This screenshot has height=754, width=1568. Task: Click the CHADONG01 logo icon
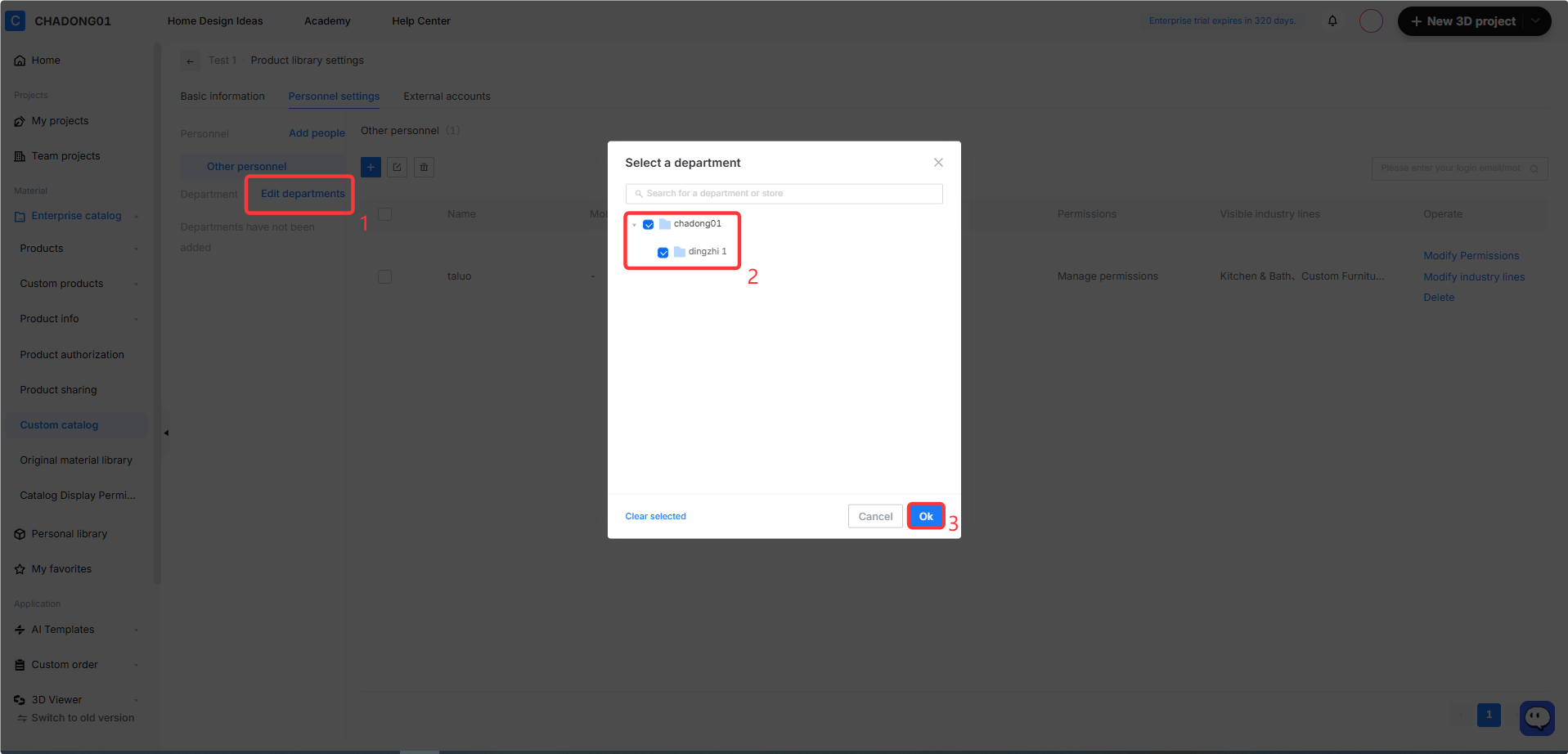point(16,20)
